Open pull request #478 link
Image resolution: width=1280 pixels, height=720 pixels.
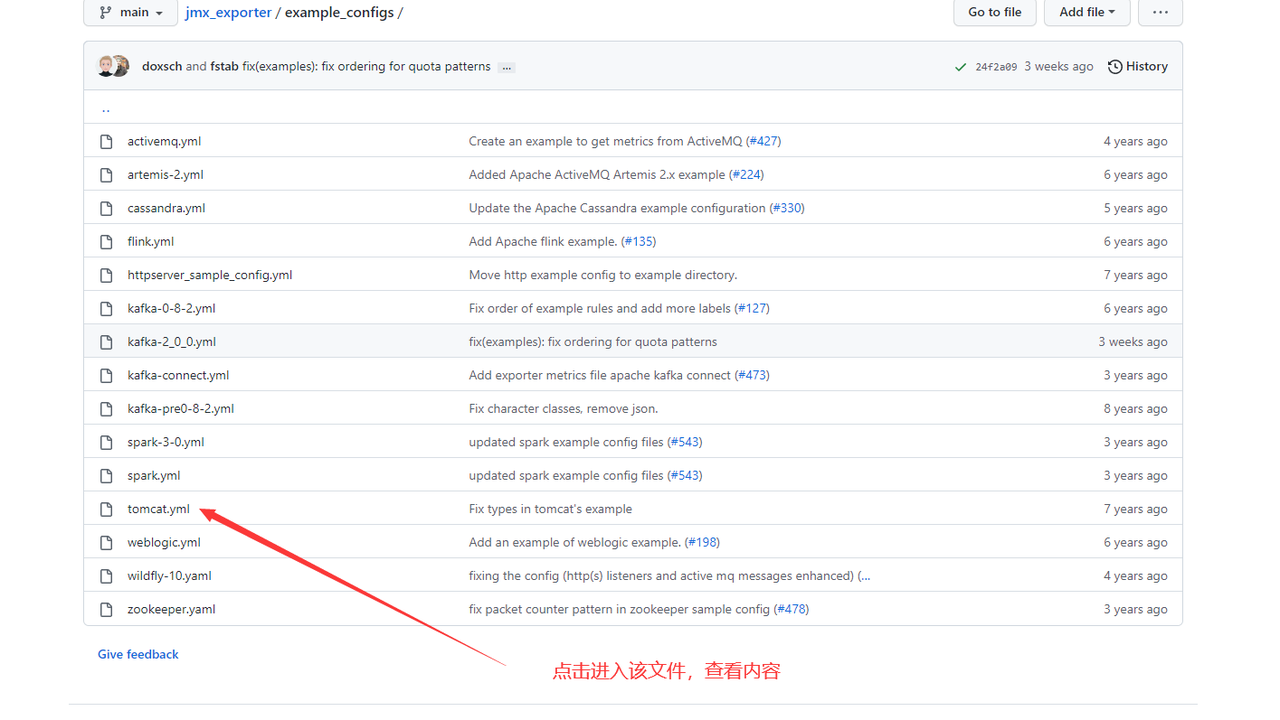coord(791,609)
